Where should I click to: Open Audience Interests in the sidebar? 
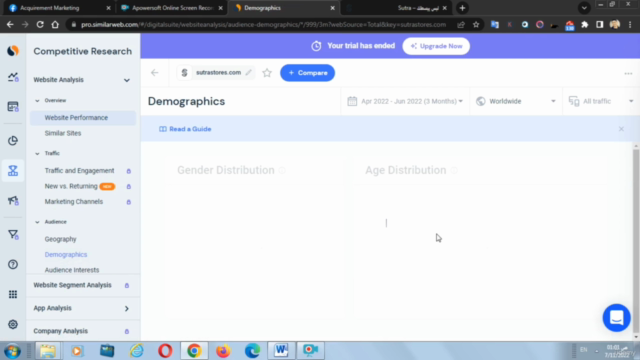(72, 270)
